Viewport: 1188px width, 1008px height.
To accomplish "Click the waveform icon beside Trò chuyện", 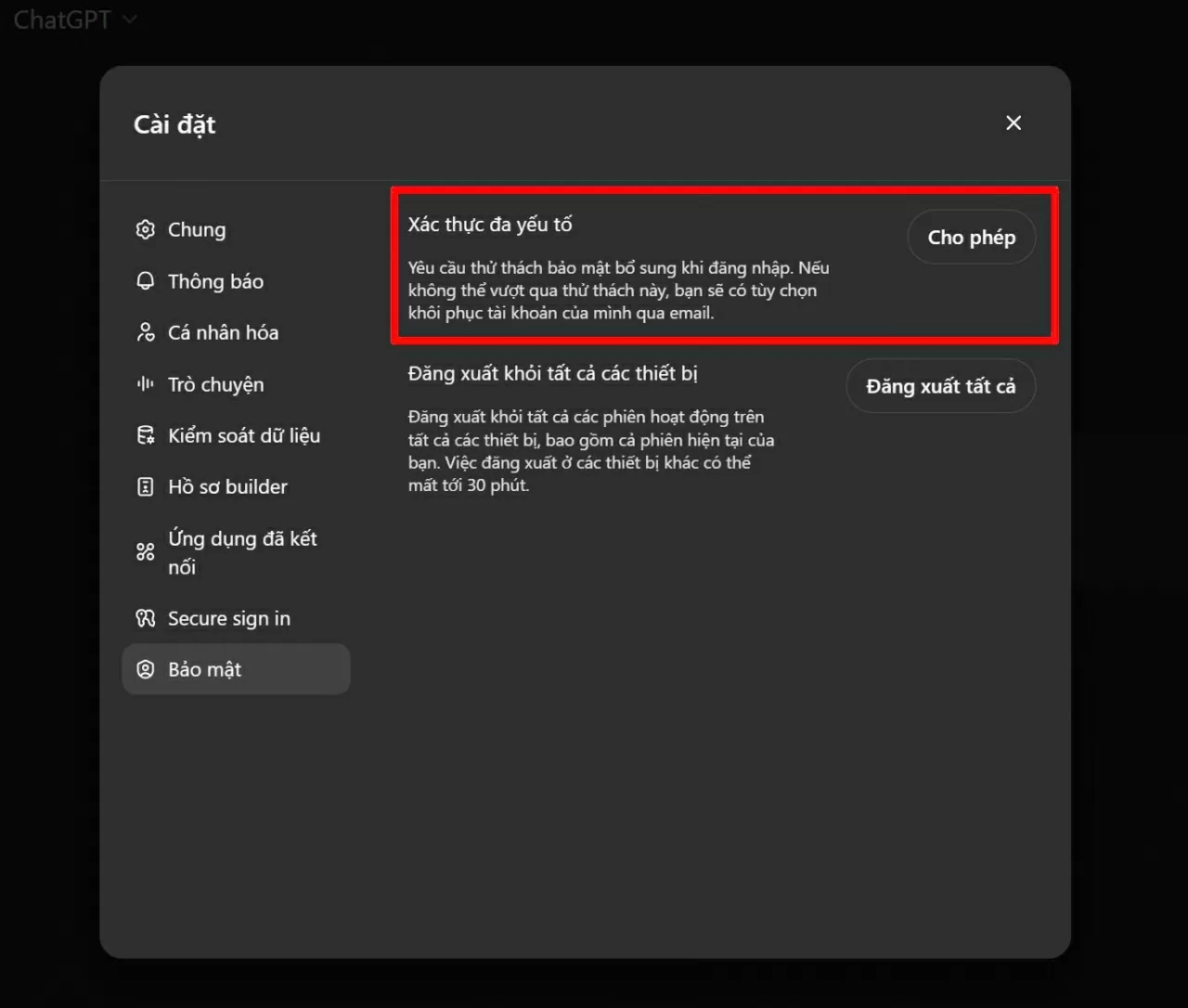I will 146,384.
